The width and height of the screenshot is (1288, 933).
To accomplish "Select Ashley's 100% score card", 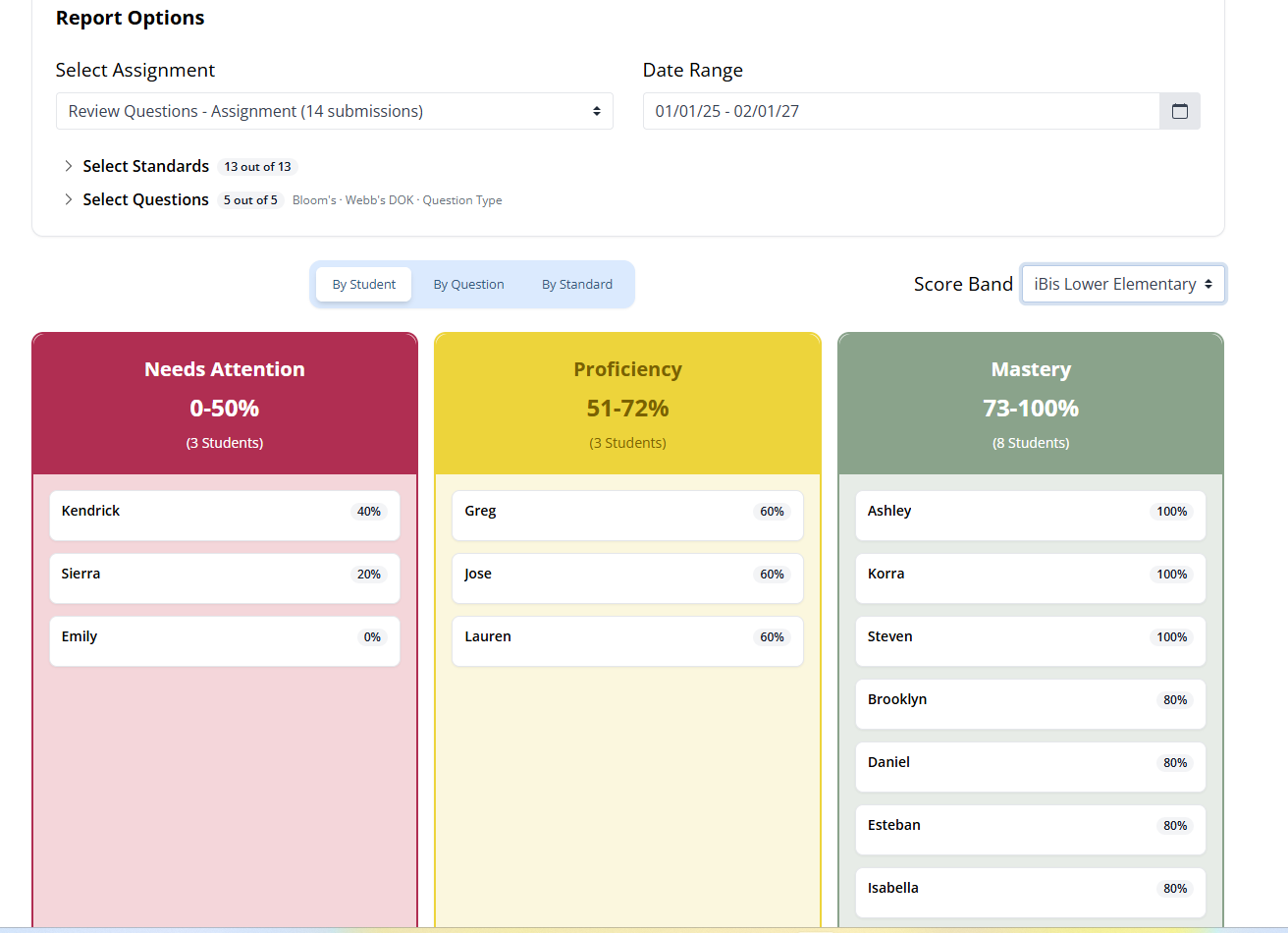I will [x=1031, y=516].
